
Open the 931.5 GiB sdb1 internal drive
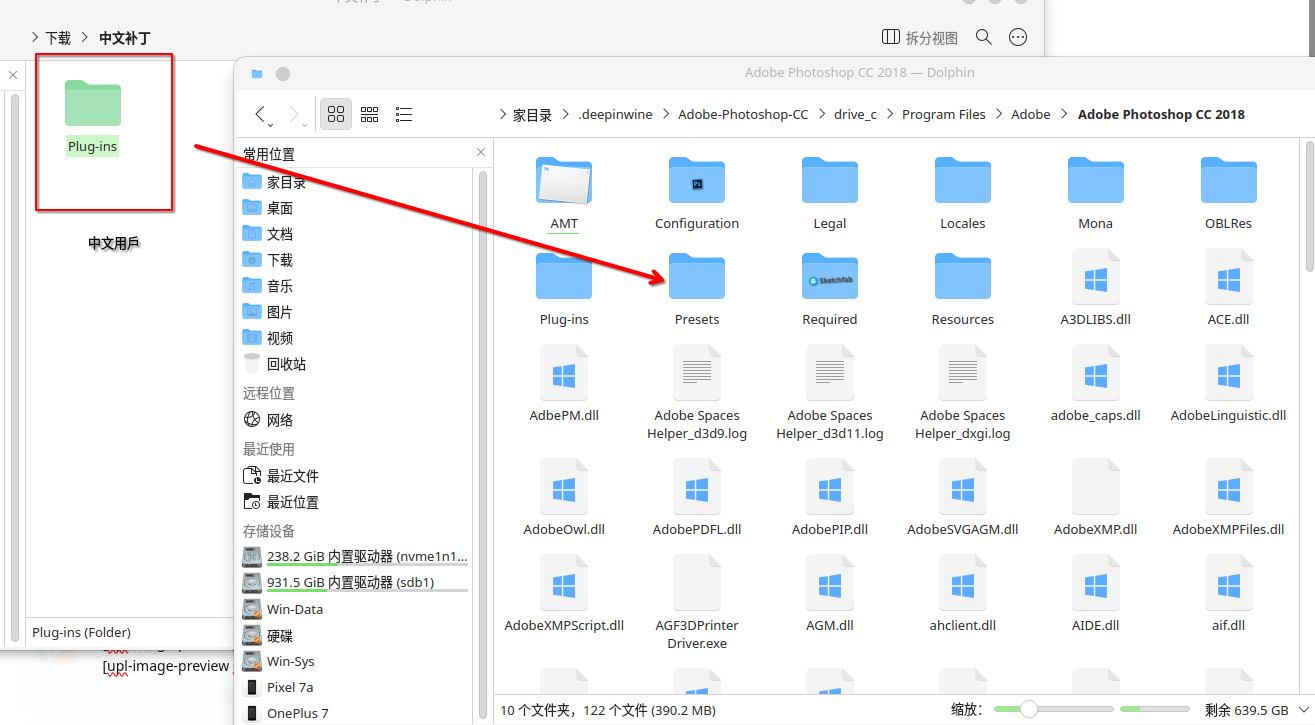point(358,582)
